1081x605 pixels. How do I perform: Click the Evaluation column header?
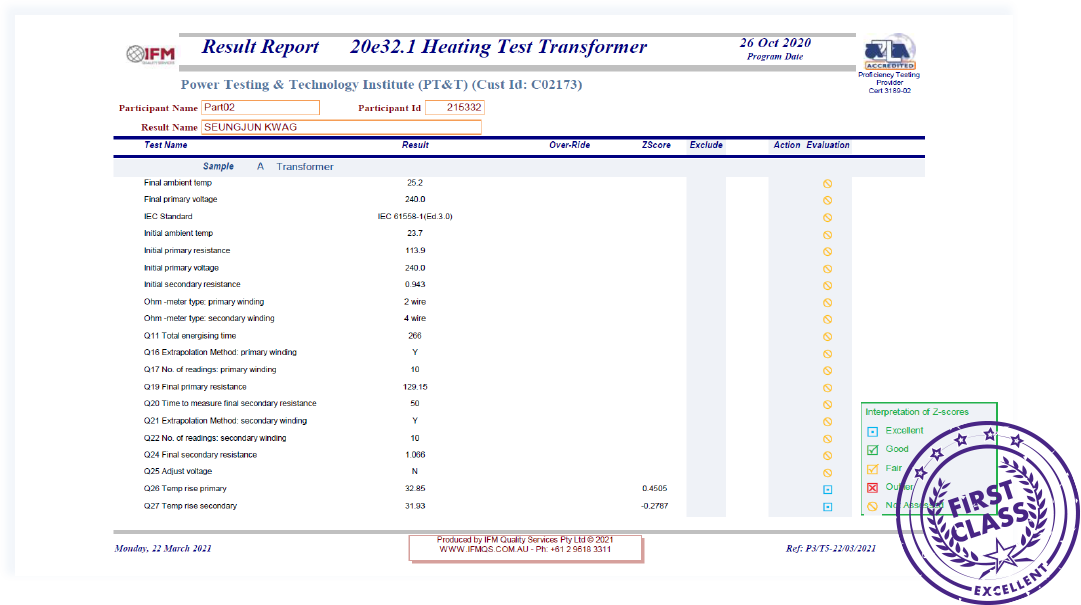tap(828, 145)
